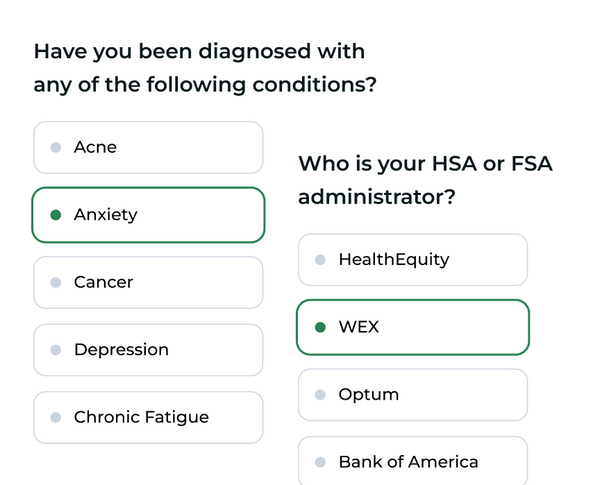Click the Anxiety option label text

(105, 215)
